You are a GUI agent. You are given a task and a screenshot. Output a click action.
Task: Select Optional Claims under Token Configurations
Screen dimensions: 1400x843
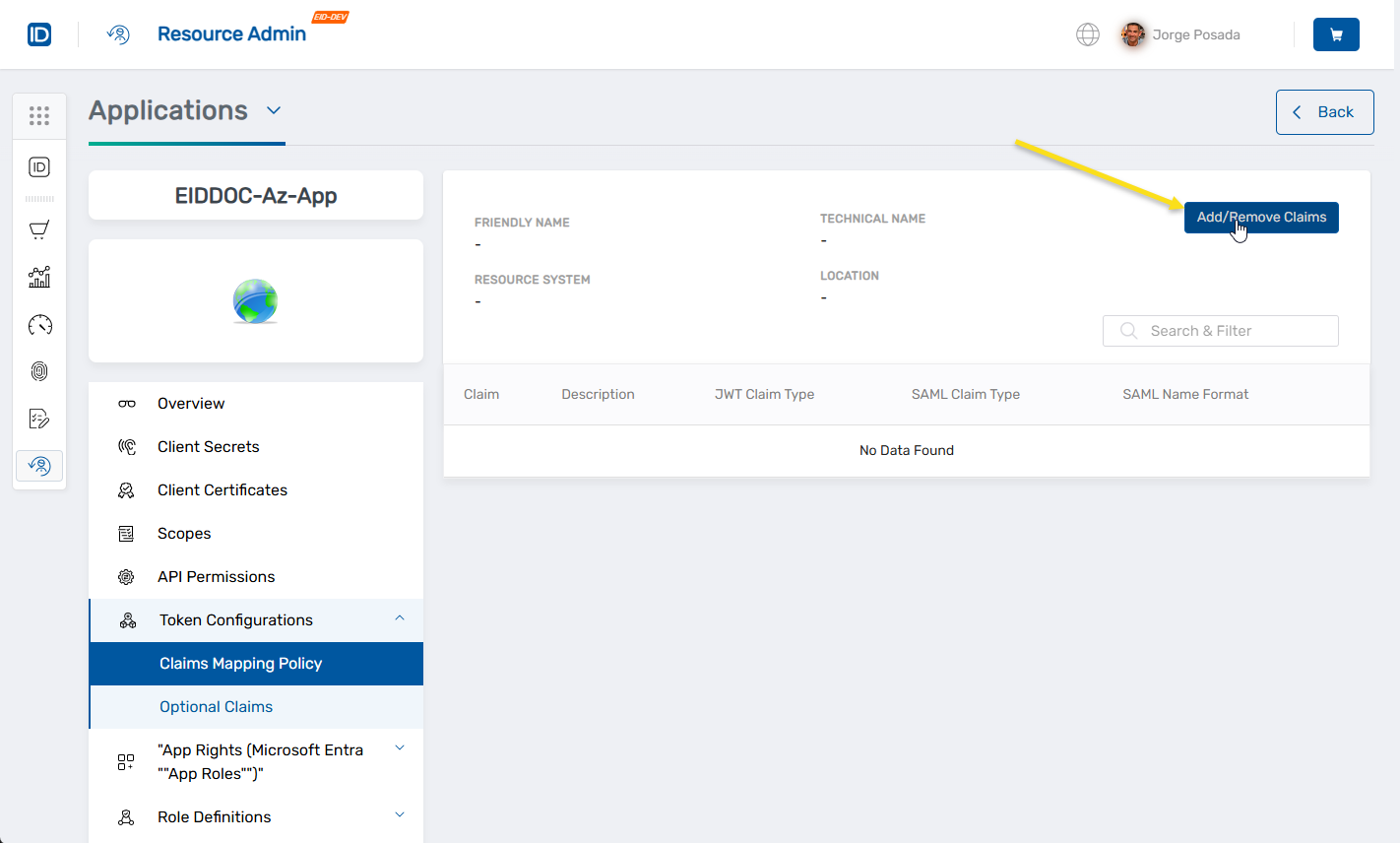(216, 707)
